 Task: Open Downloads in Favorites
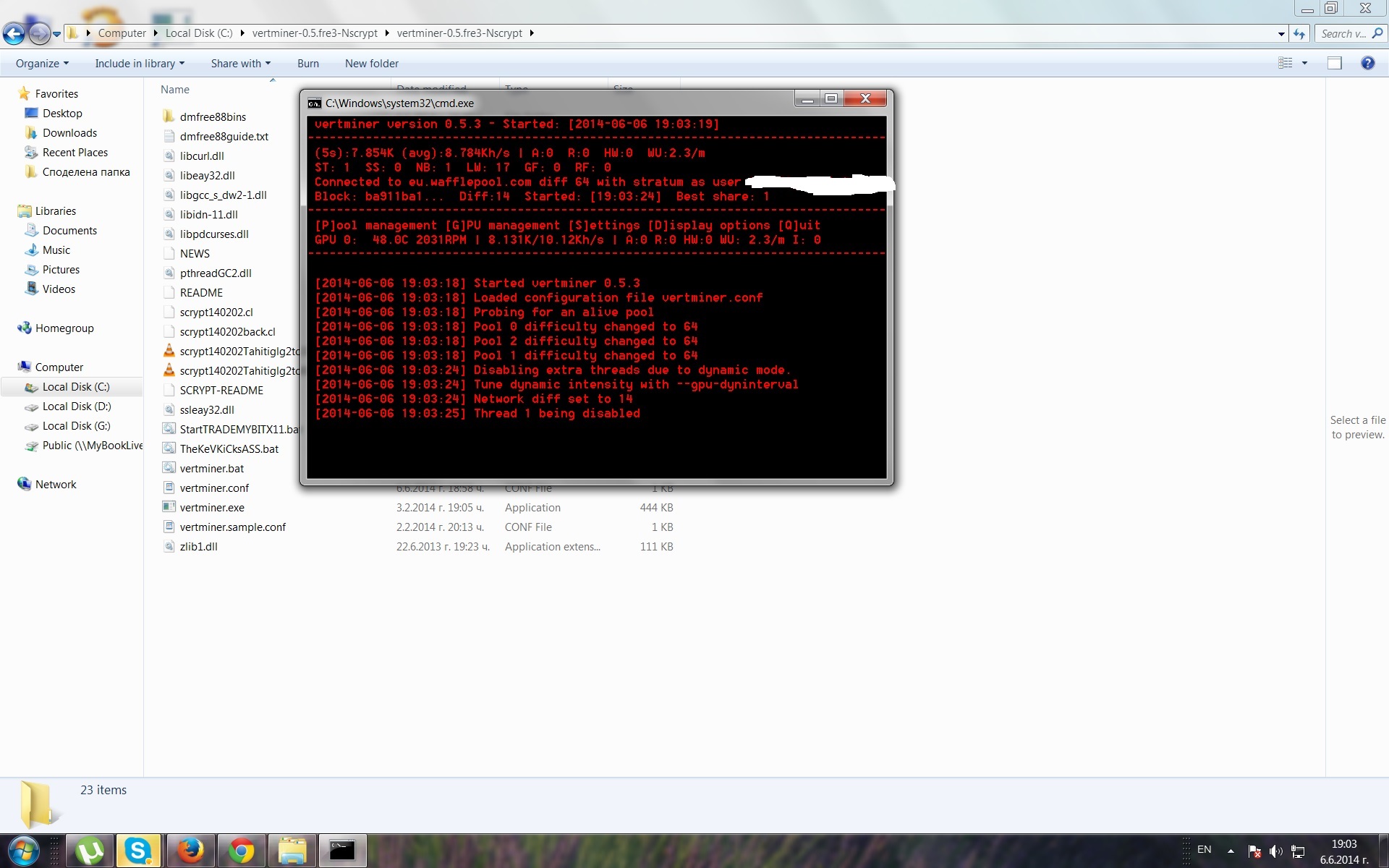tap(69, 133)
